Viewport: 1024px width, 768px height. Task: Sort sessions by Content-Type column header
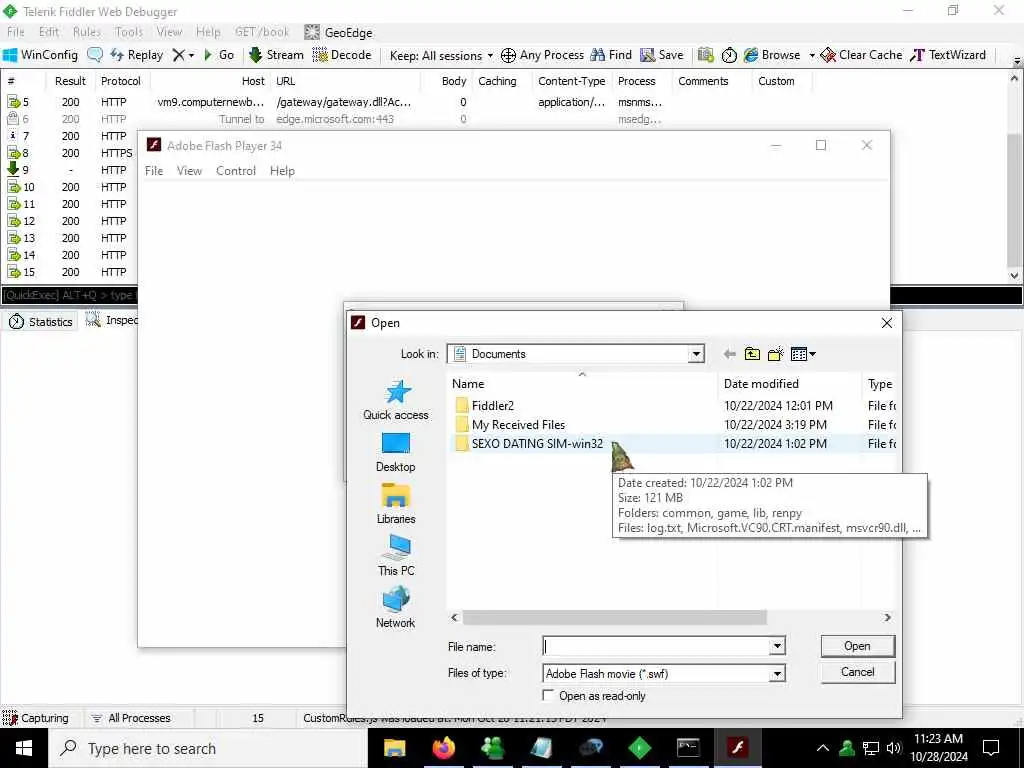point(571,81)
